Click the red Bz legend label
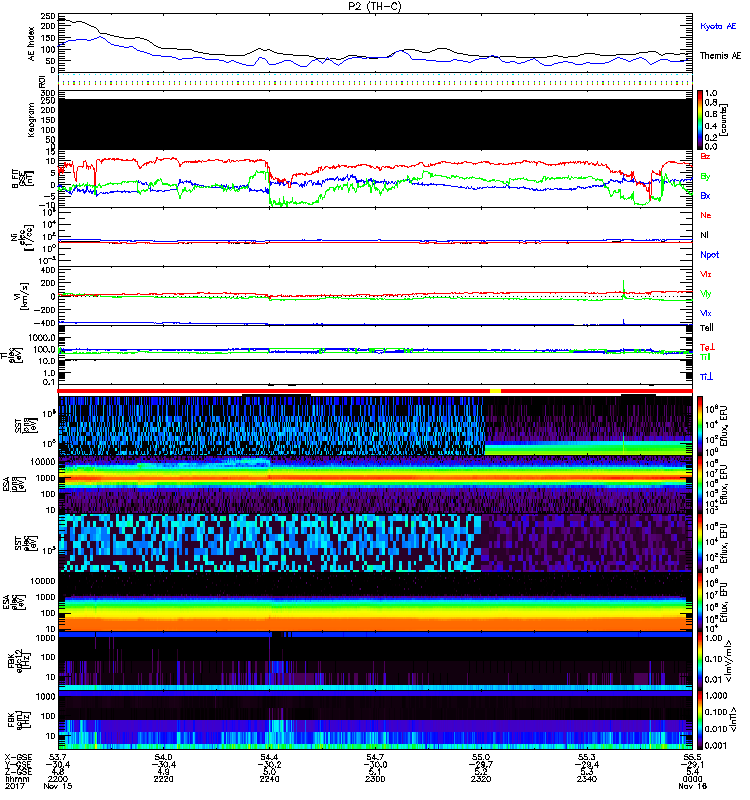750x800 pixels. point(704,157)
